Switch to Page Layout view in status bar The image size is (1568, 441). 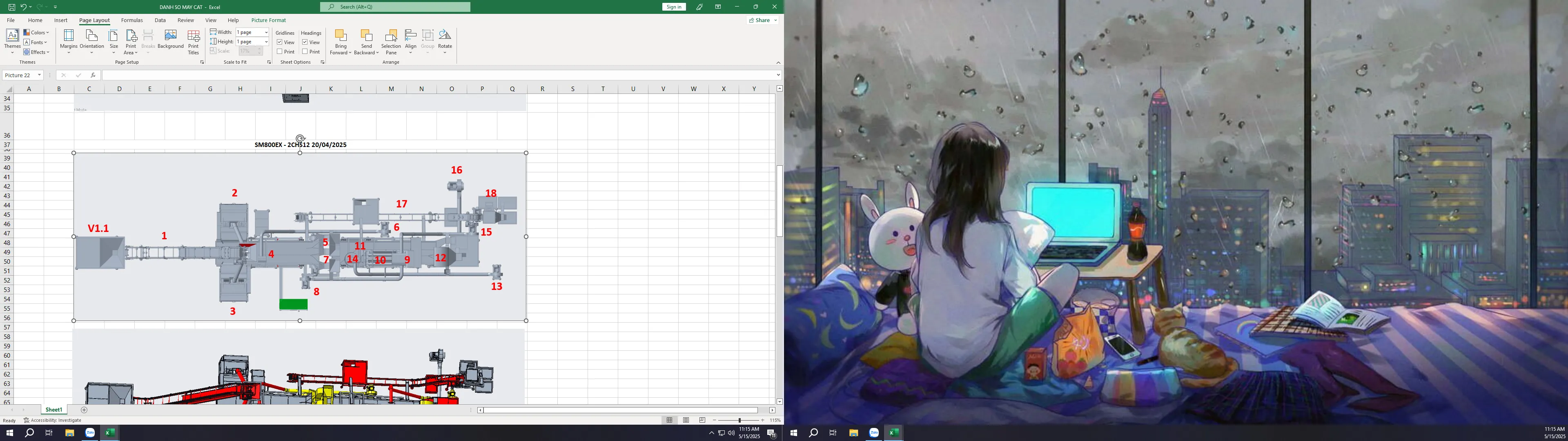coord(686,420)
